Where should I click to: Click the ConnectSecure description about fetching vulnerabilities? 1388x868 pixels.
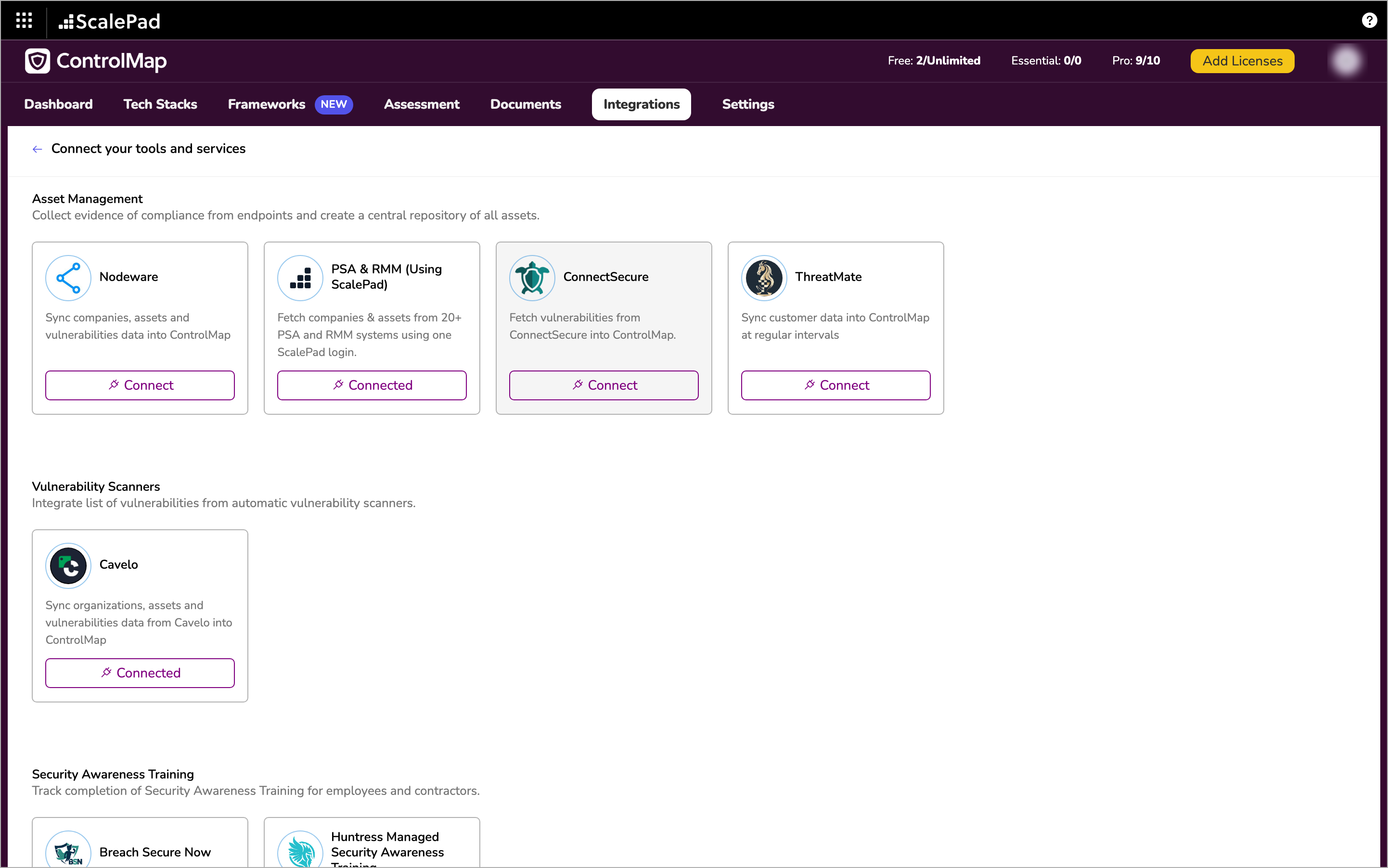(592, 326)
